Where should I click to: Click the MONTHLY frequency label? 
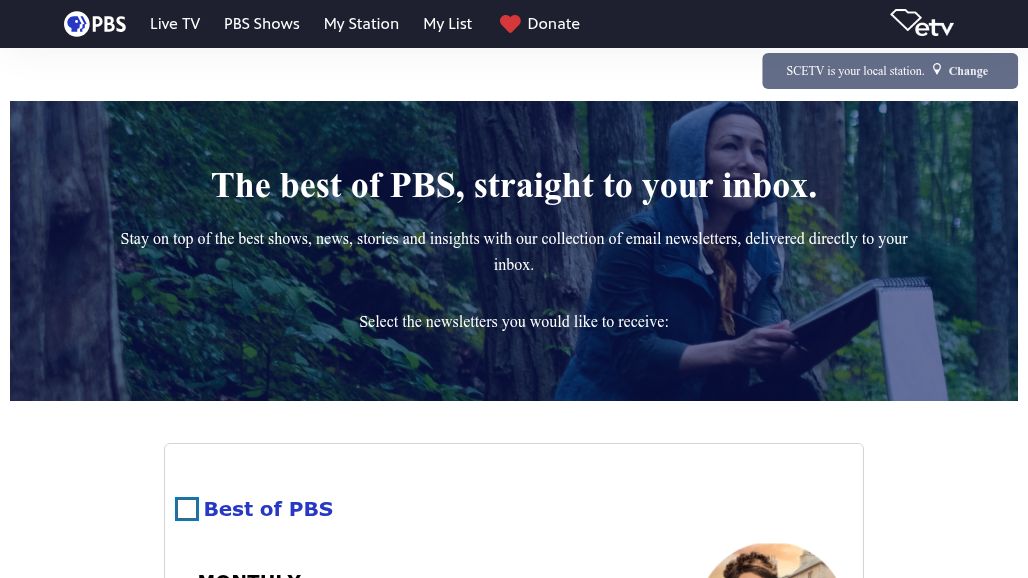[249, 573]
